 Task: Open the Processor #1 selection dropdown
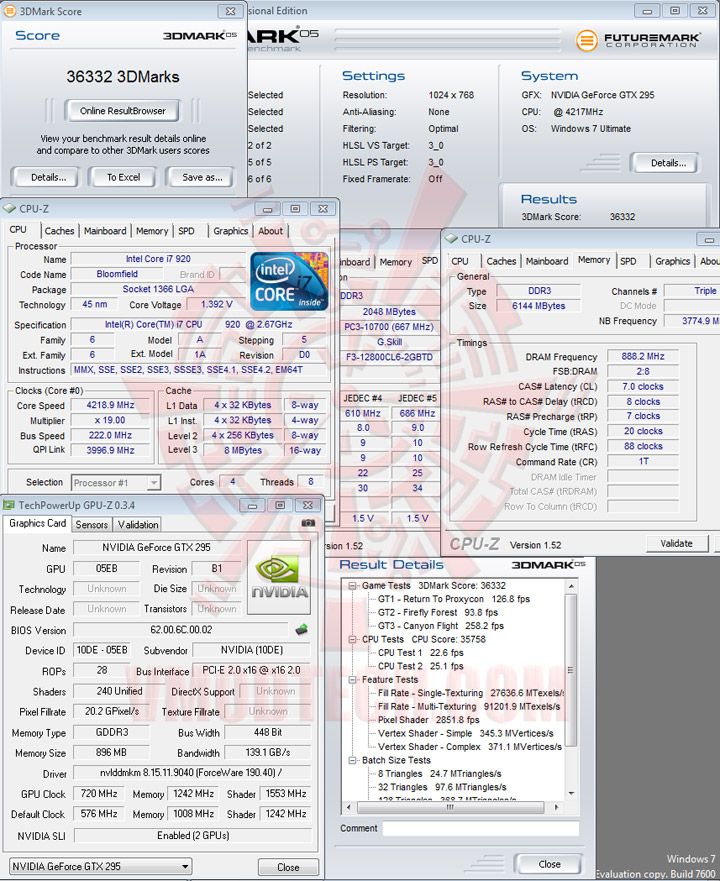point(154,483)
